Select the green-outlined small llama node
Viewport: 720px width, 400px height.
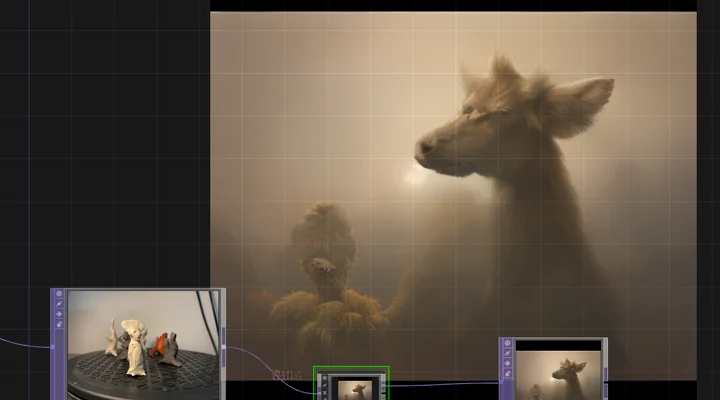pyautogui.click(x=350, y=387)
